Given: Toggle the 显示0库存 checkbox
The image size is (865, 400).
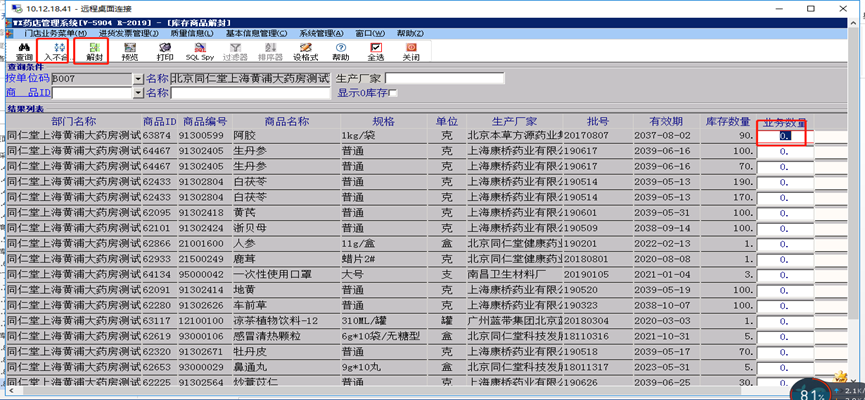Looking at the screenshot, I should coord(393,93).
